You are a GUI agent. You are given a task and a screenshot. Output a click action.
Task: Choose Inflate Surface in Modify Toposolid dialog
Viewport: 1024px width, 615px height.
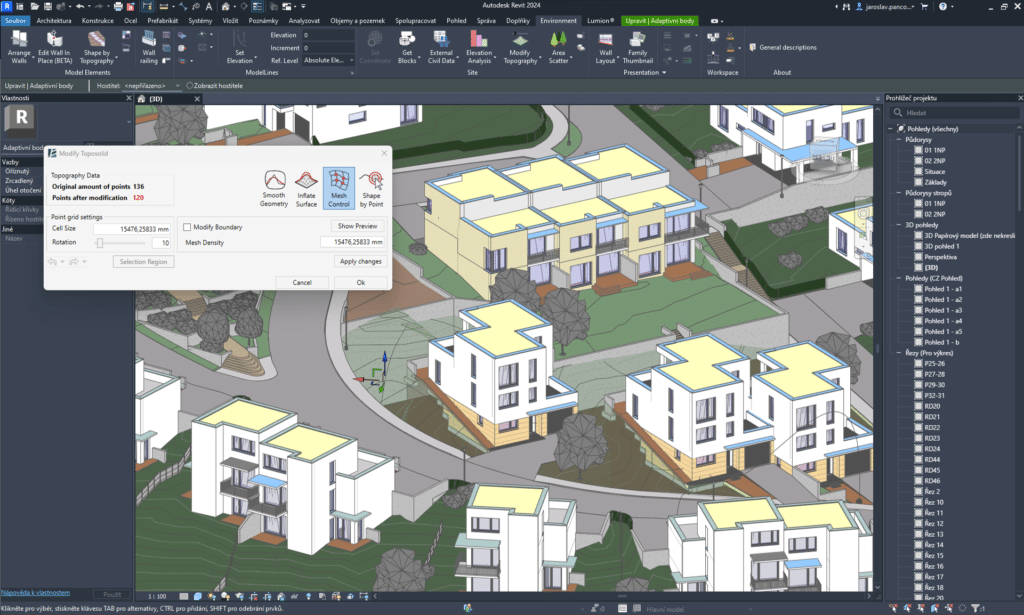coord(306,189)
